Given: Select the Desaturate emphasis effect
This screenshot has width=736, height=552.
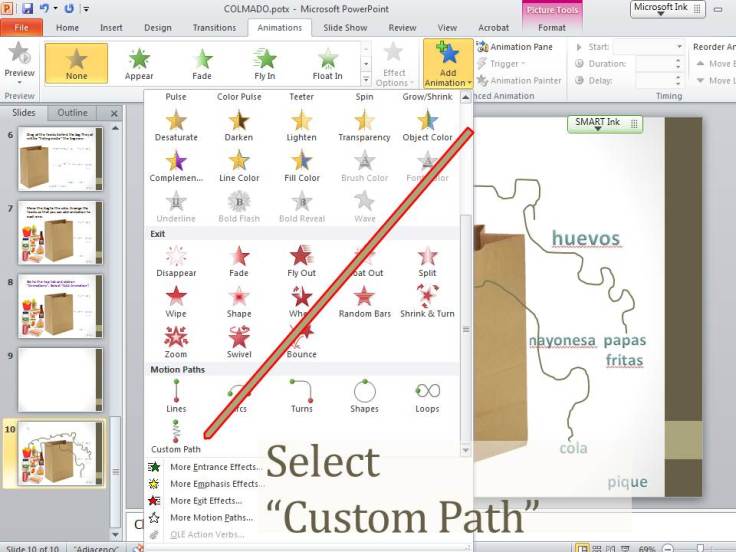Looking at the screenshot, I should click(x=176, y=126).
